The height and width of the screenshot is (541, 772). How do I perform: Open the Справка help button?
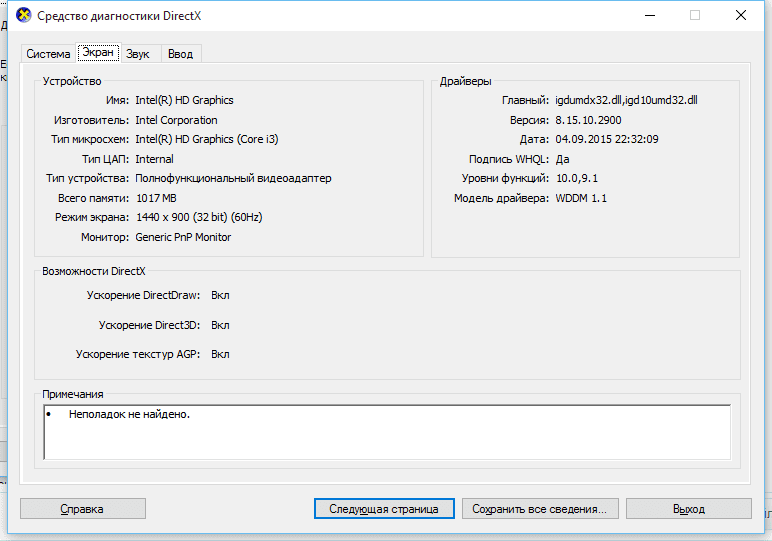coord(83,509)
